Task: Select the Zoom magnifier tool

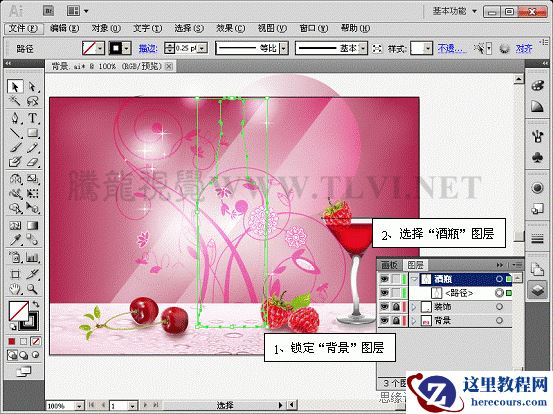Action: coord(32,289)
